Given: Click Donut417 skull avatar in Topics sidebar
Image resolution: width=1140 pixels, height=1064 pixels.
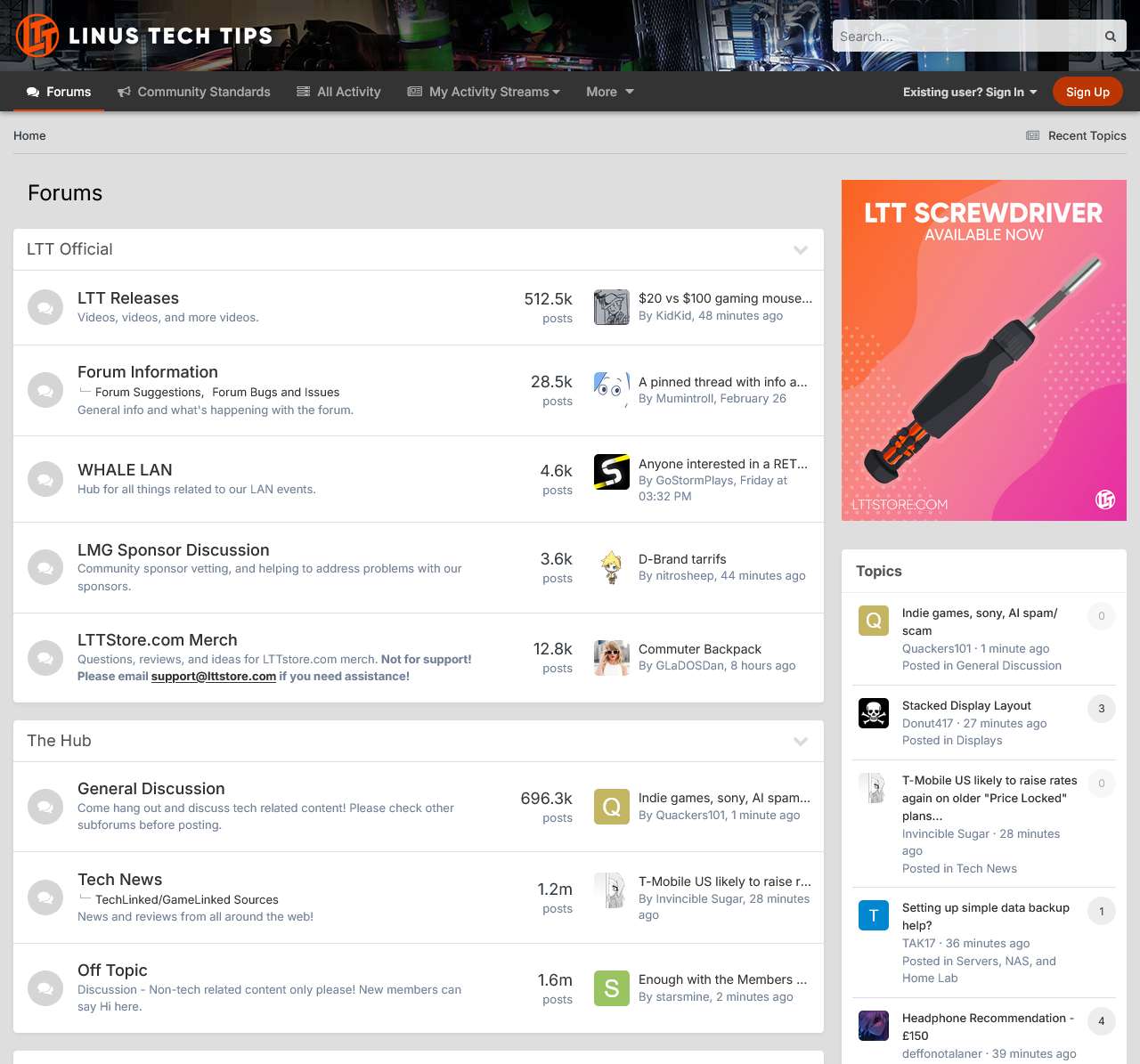Looking at the screenshot, I should pyautogui.click(x=874, y=713).
